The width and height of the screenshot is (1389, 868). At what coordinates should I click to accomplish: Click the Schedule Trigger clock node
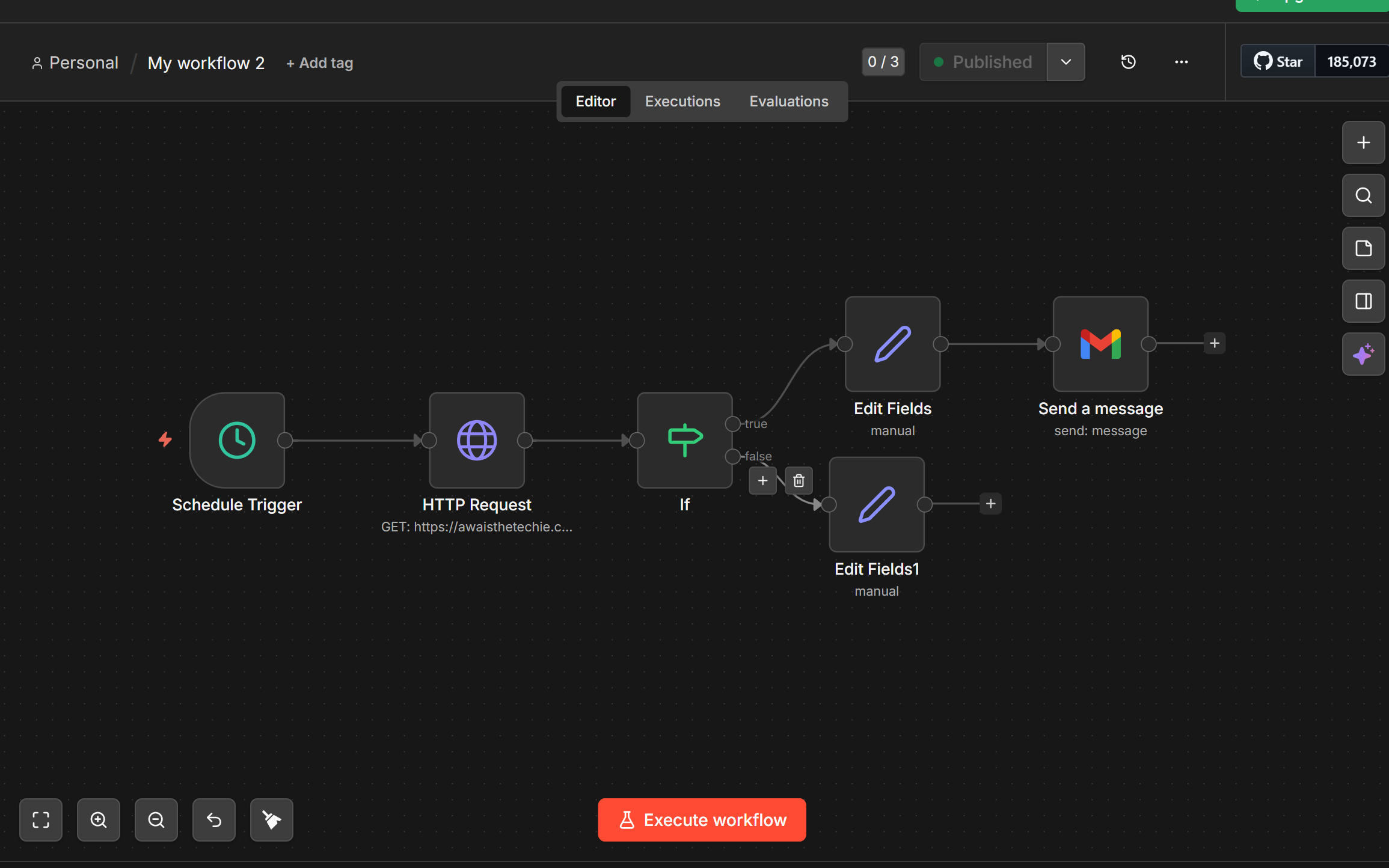(237, 440)
